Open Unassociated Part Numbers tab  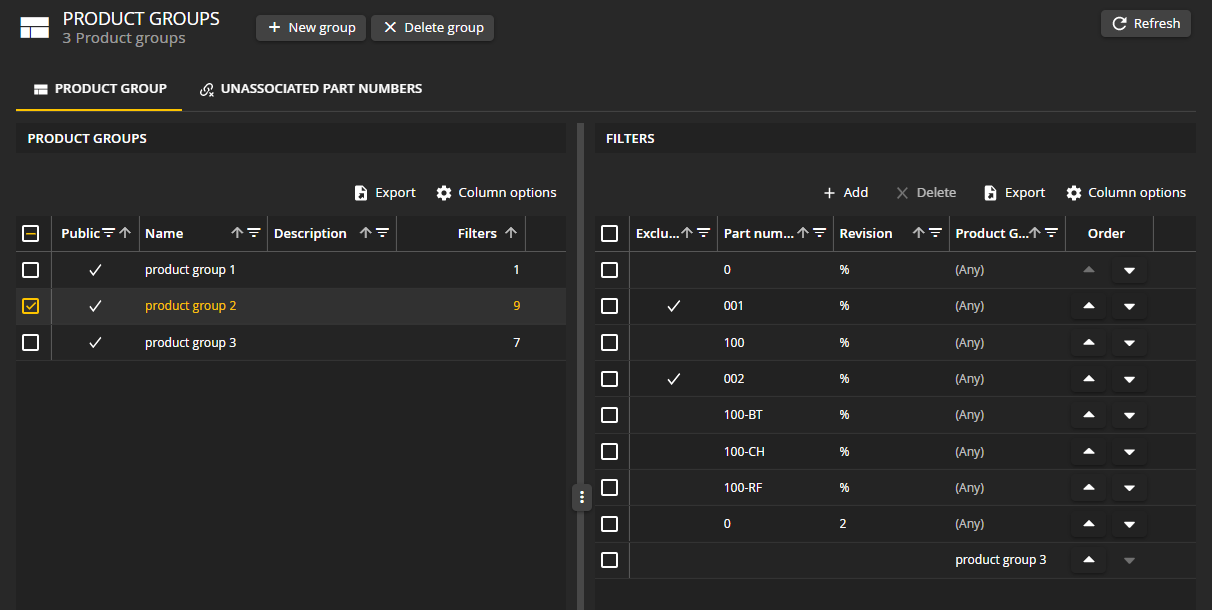tap(311, 89)
